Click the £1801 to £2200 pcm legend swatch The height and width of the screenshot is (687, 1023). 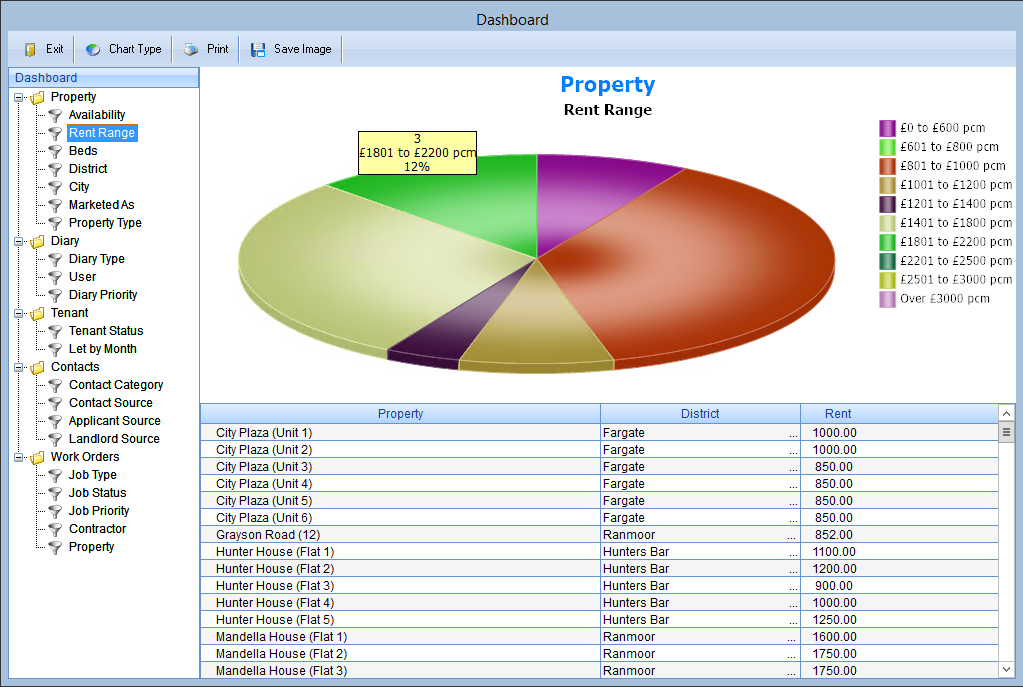tap(887, 242)
